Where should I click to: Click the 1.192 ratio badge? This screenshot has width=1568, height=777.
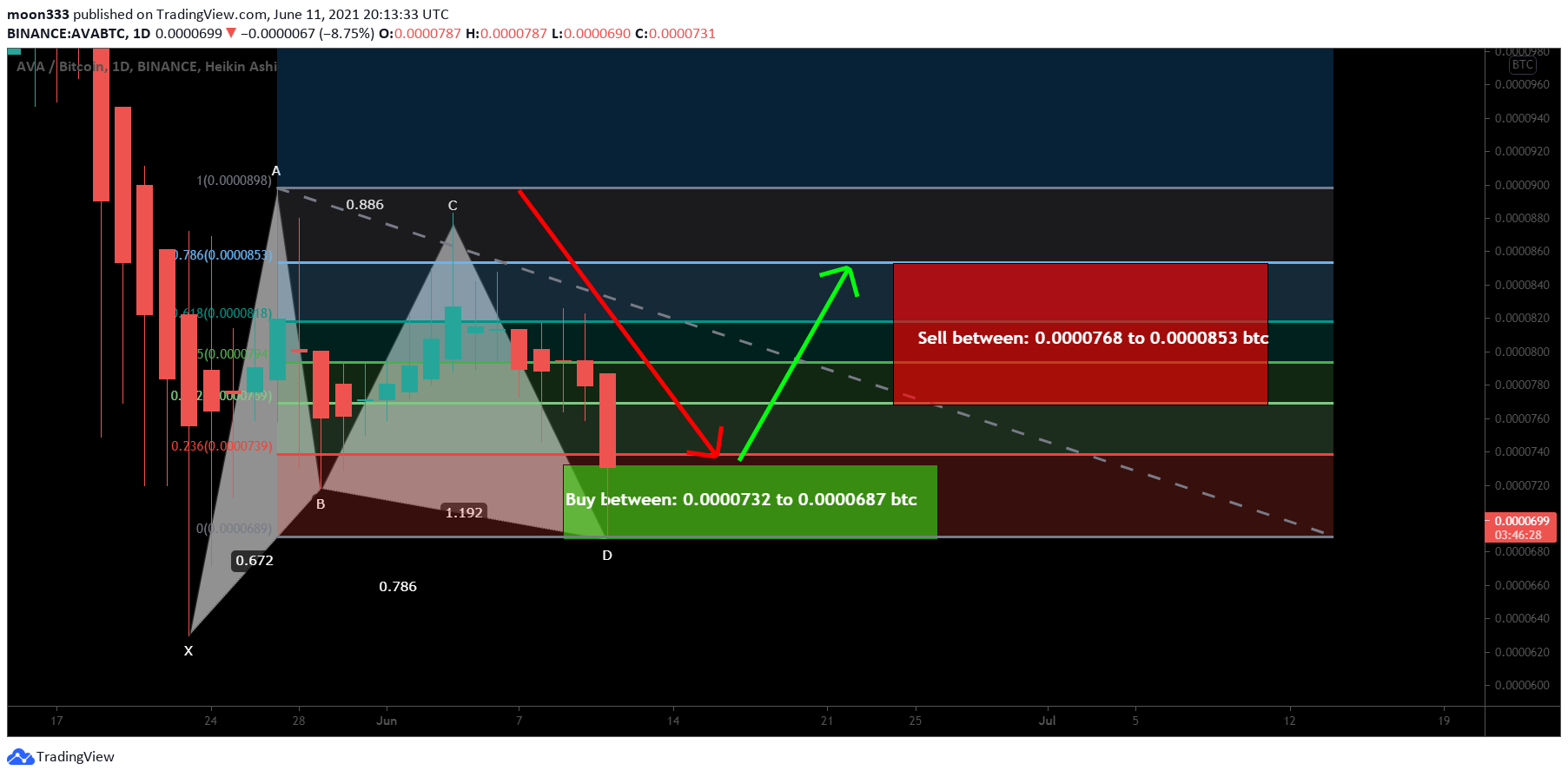(x=464, y=513)
